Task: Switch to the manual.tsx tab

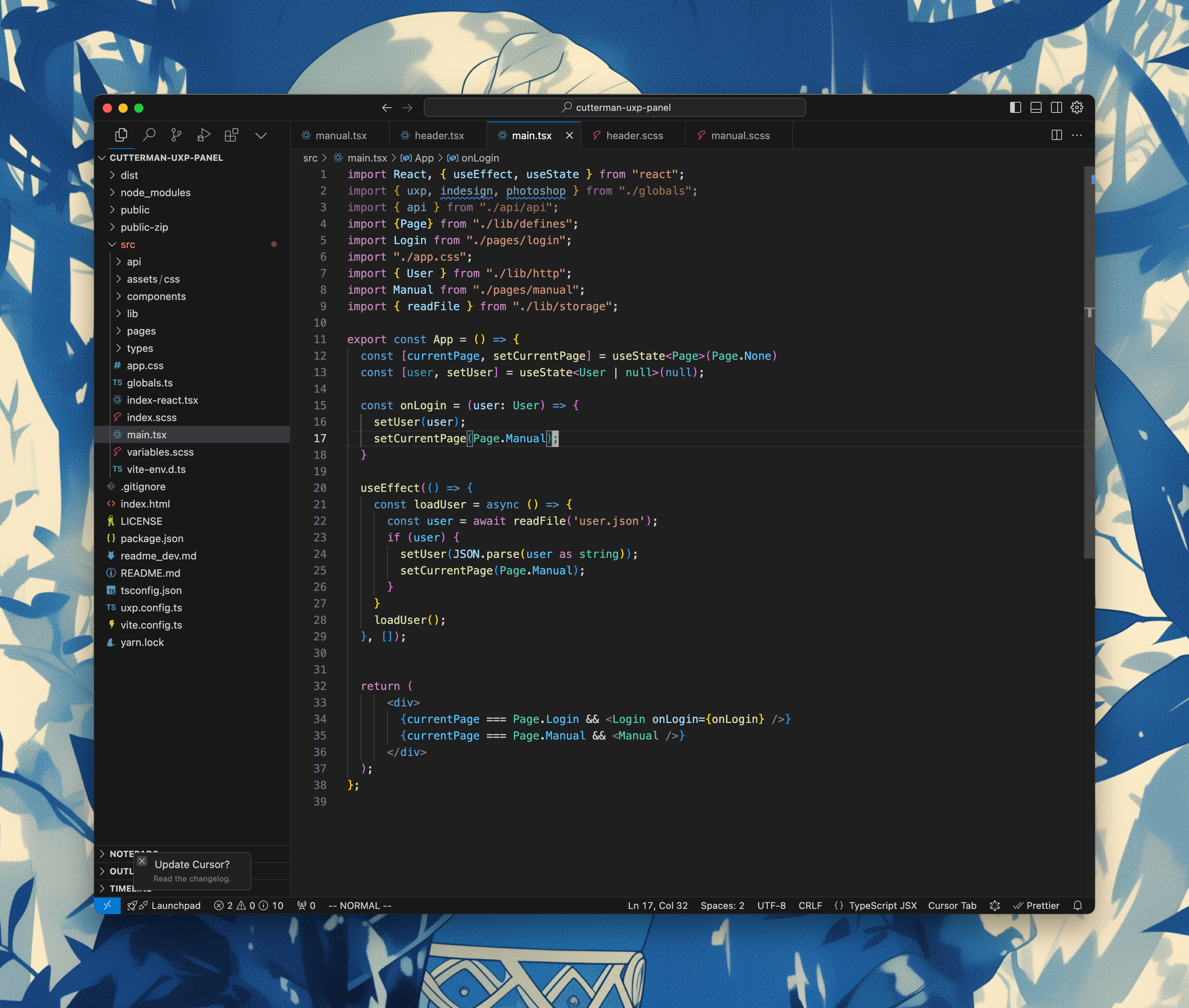Action: [x=340, y=135]
